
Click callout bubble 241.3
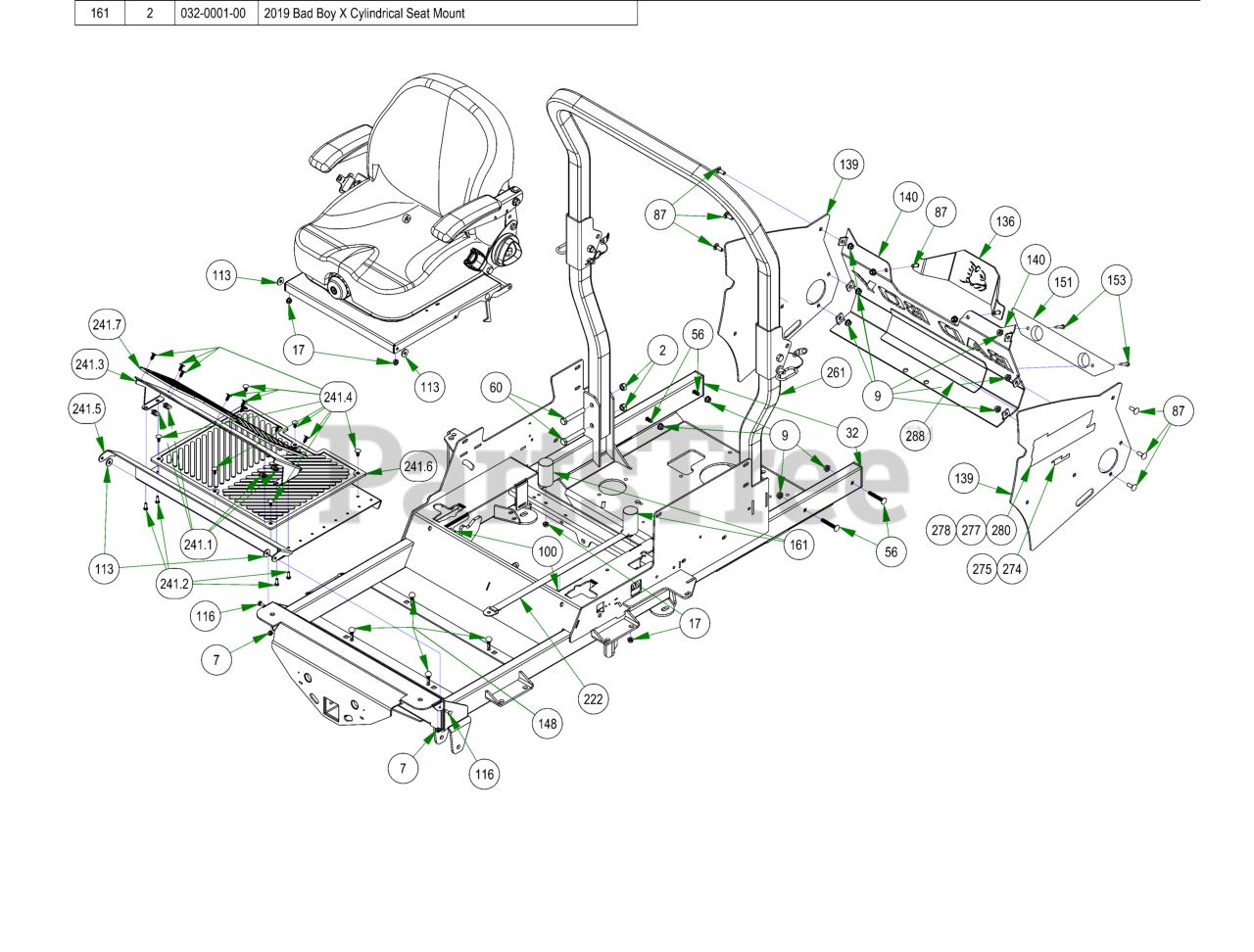[x=90, y=364]
